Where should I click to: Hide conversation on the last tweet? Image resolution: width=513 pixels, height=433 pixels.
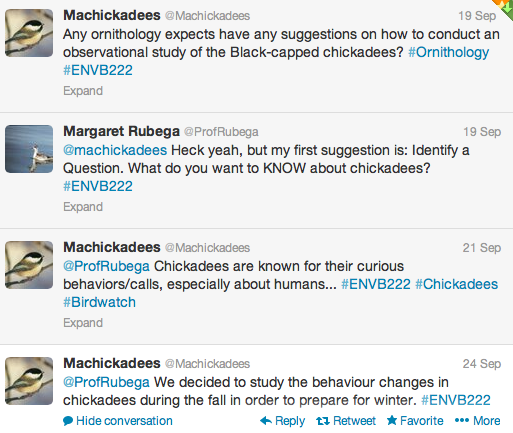[118, 421]
